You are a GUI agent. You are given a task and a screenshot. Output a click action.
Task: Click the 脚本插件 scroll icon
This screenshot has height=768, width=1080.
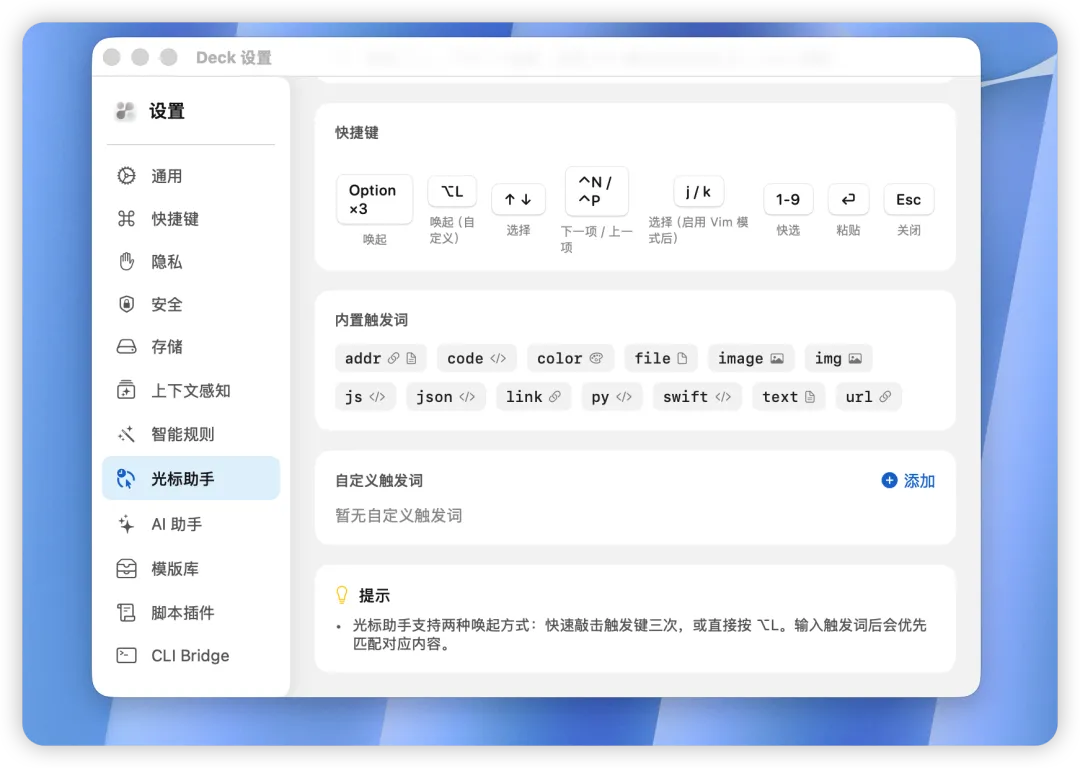pos(126,612)
